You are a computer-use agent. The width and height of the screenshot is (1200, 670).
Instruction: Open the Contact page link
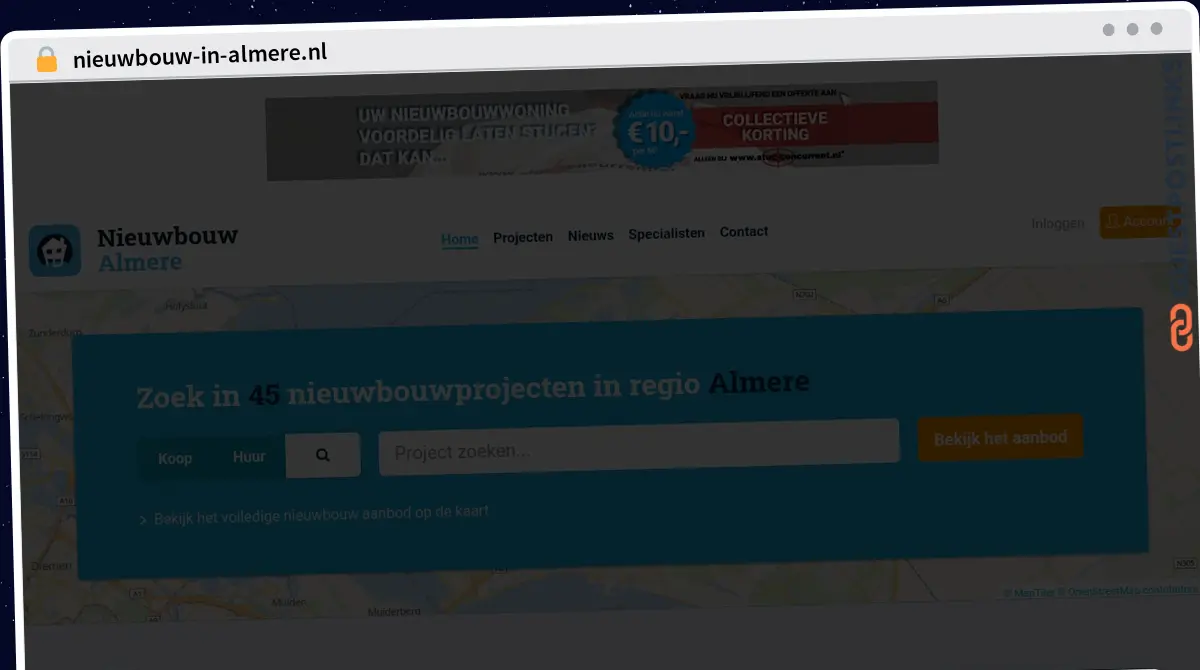coord(744,231)
